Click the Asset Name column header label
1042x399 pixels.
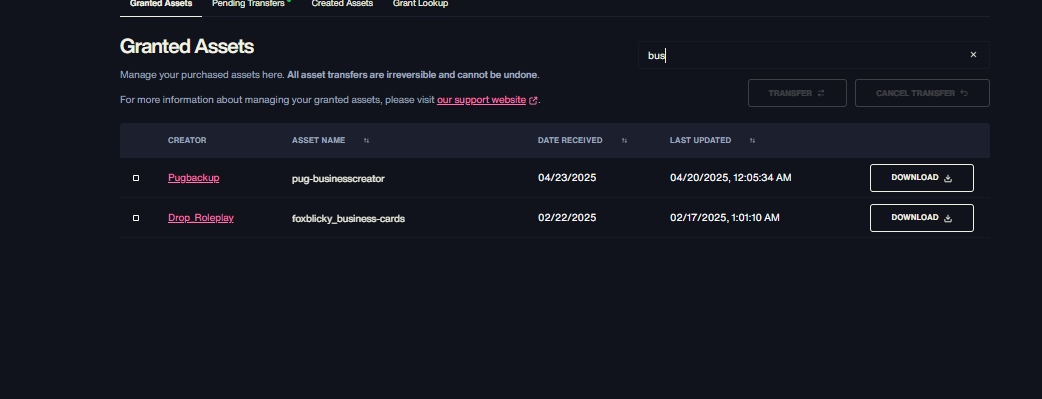(x=318, y=140)
